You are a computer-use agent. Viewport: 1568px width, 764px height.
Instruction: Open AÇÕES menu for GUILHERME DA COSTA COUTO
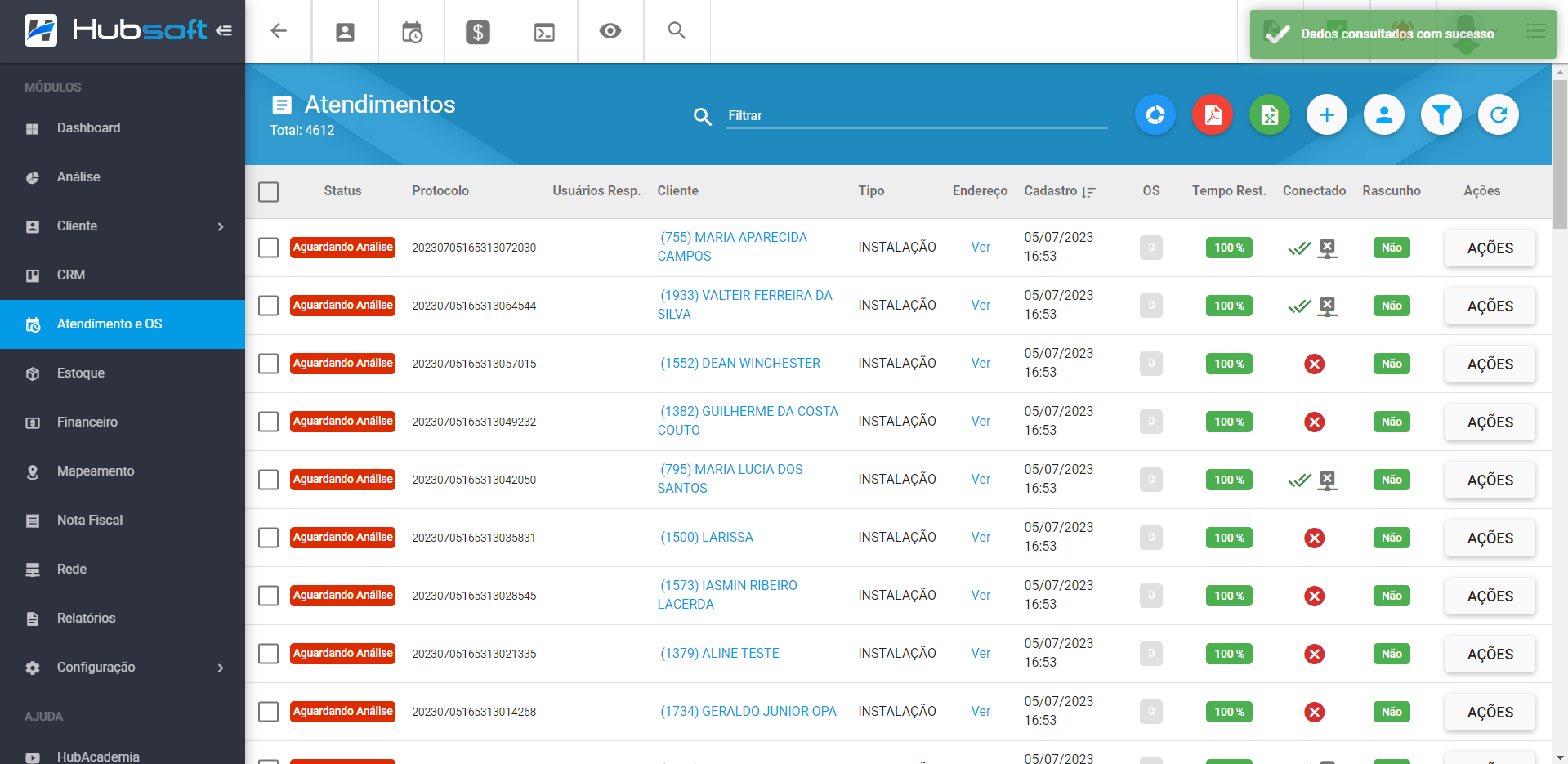tap(1490, 422)
